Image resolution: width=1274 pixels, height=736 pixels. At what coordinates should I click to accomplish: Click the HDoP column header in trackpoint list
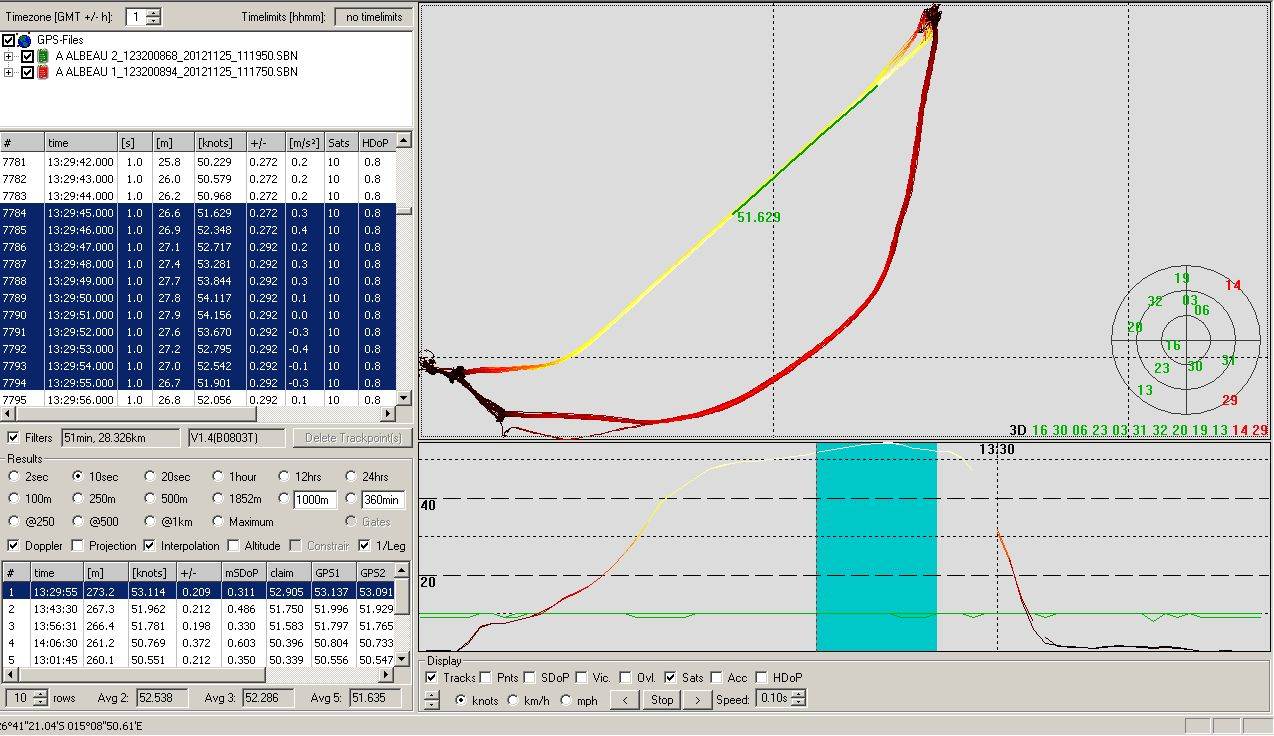pyautogui.click(x=375, y=143)
